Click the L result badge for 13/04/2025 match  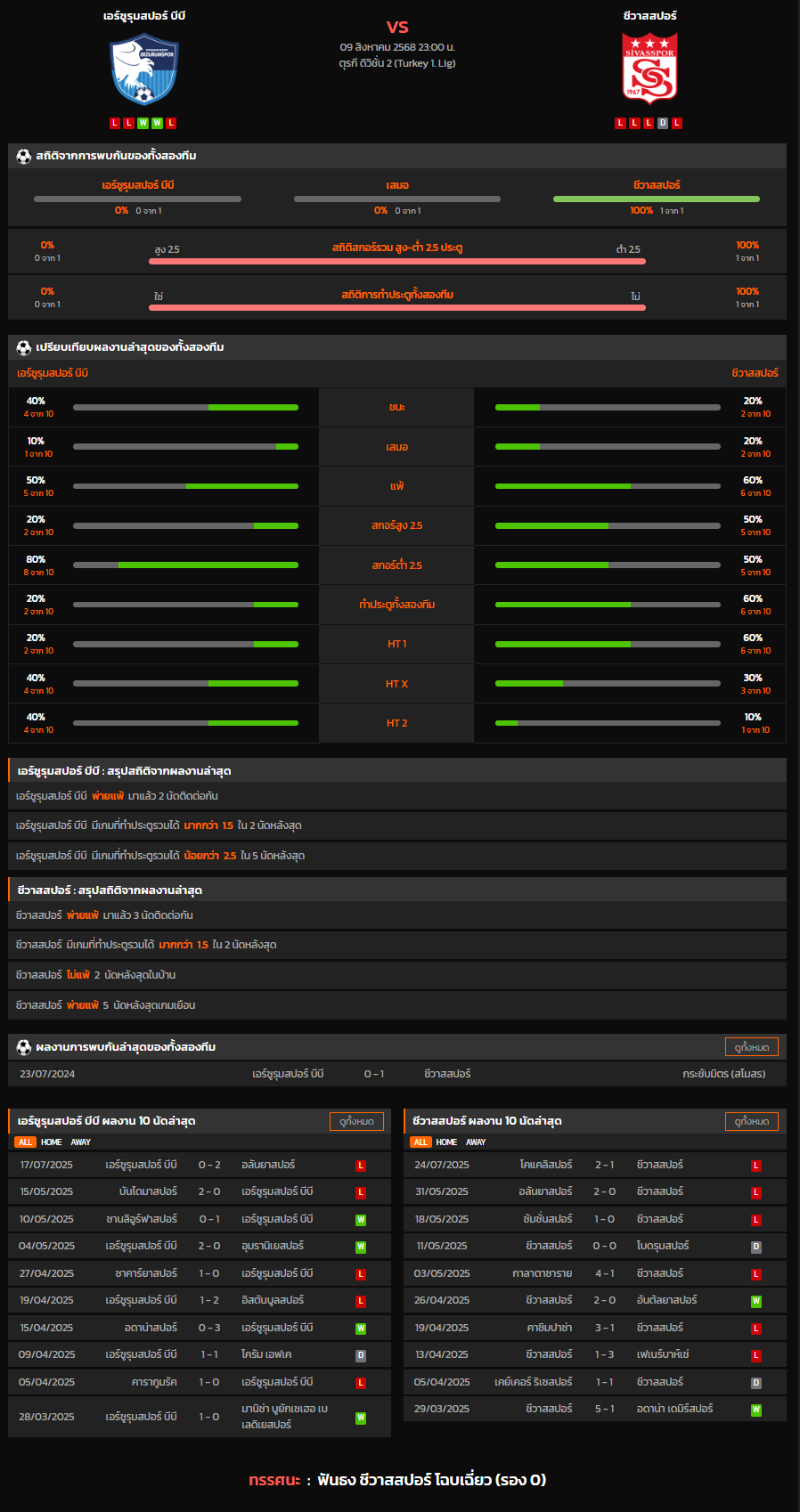tap(756, 1355)
